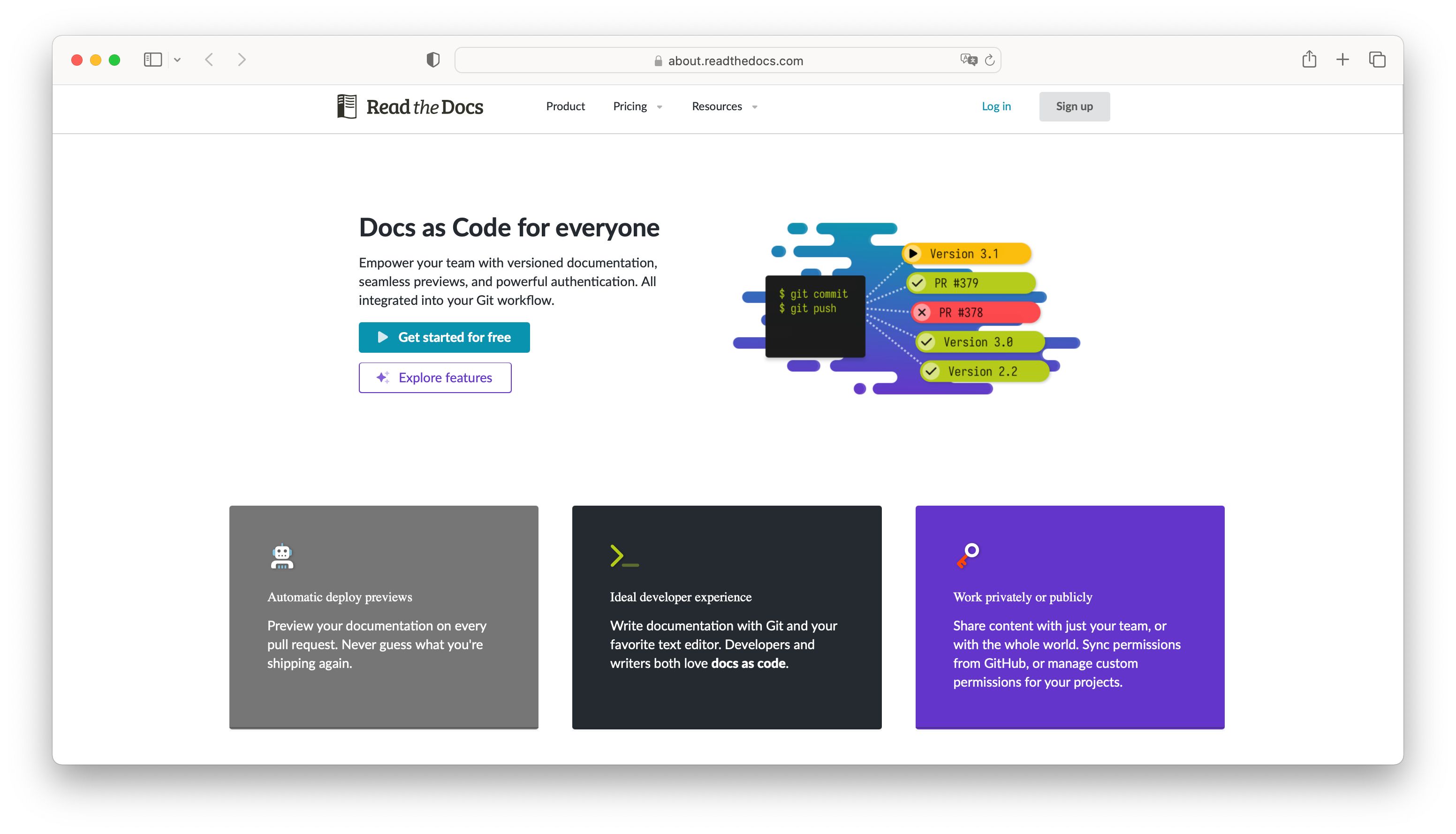Click the Explore features button
Viewport: 1456px width, 834px height.
point(435,378)
